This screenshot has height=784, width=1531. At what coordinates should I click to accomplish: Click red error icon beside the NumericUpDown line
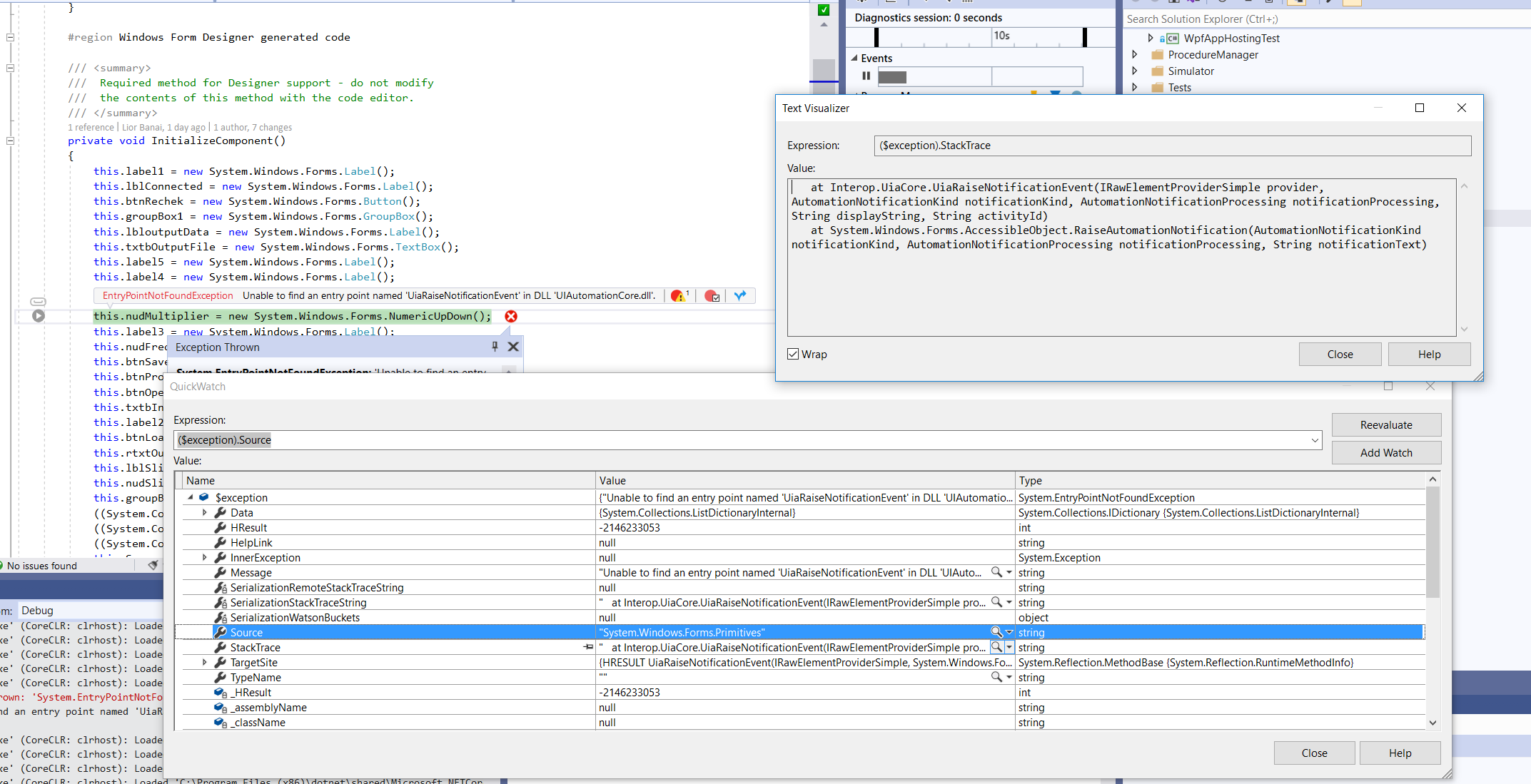coord(510,316)
